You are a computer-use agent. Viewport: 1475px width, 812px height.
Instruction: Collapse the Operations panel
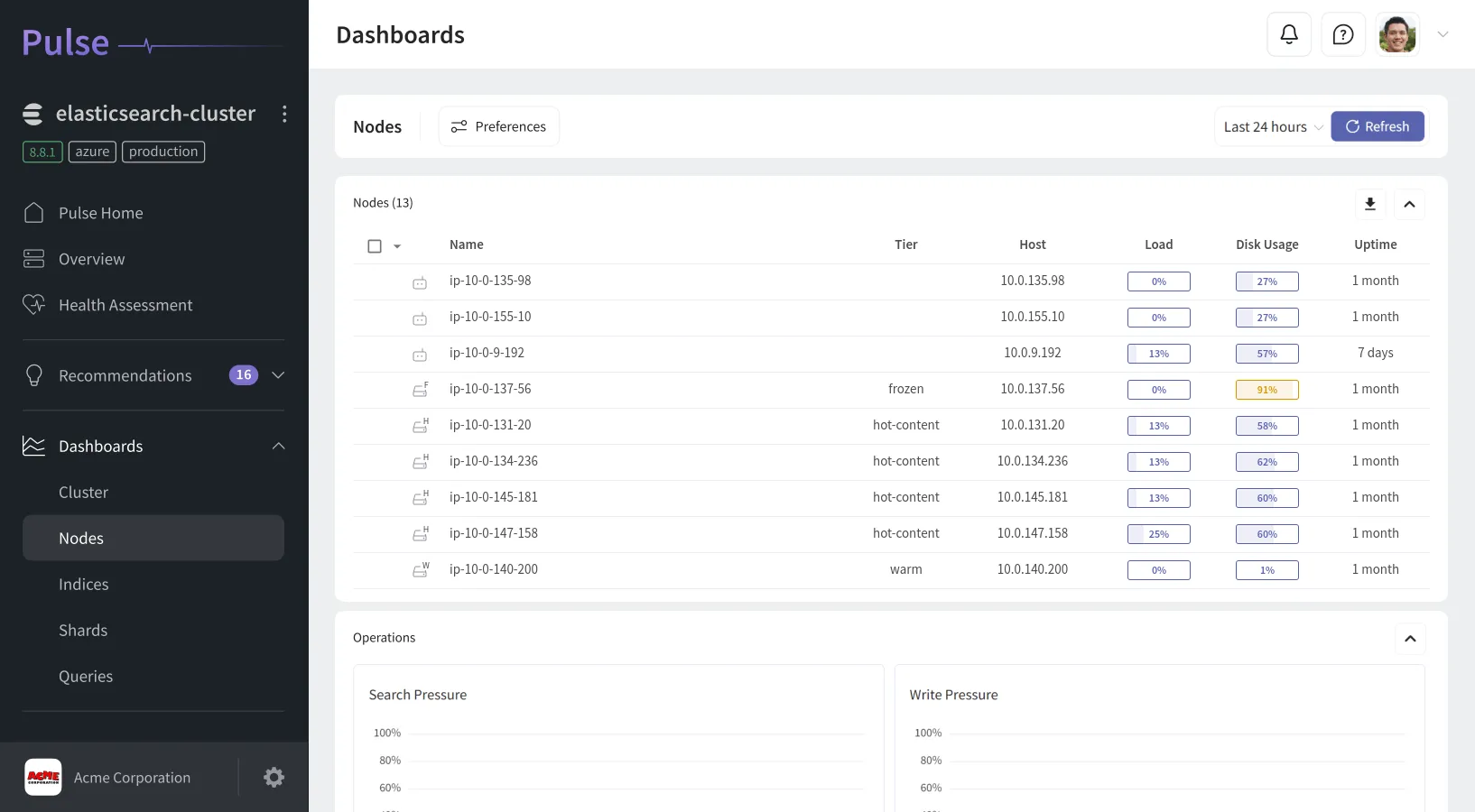pos(1409,639)
